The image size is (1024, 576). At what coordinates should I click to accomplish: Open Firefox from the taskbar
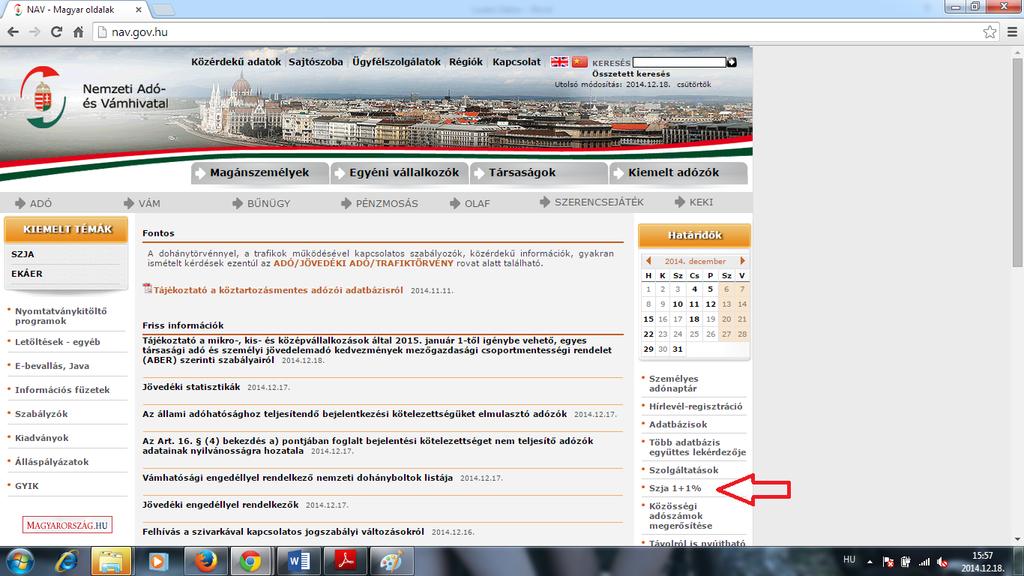[206, 562]
